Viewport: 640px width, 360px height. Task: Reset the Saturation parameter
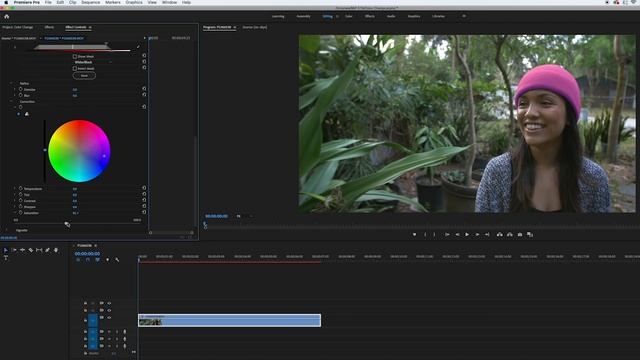144,212
